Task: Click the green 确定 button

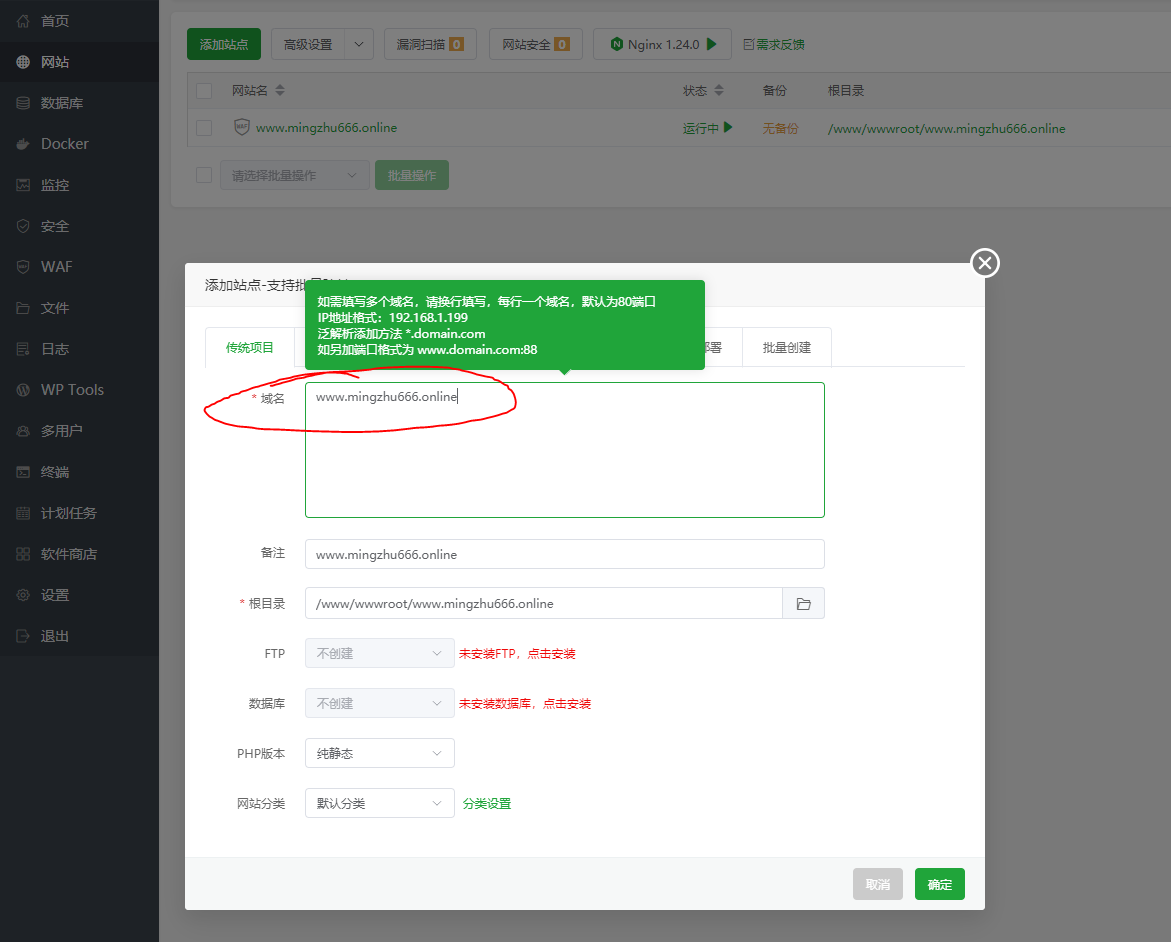Action: (x=939, y=884)
